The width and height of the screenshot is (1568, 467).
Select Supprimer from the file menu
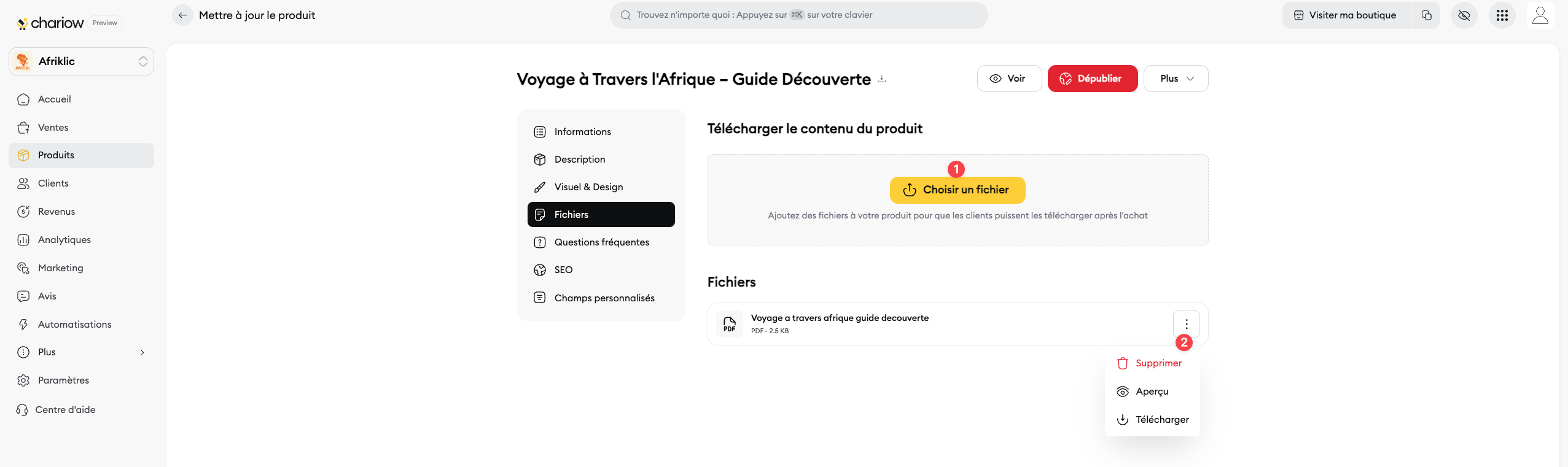coord(1158,363)
